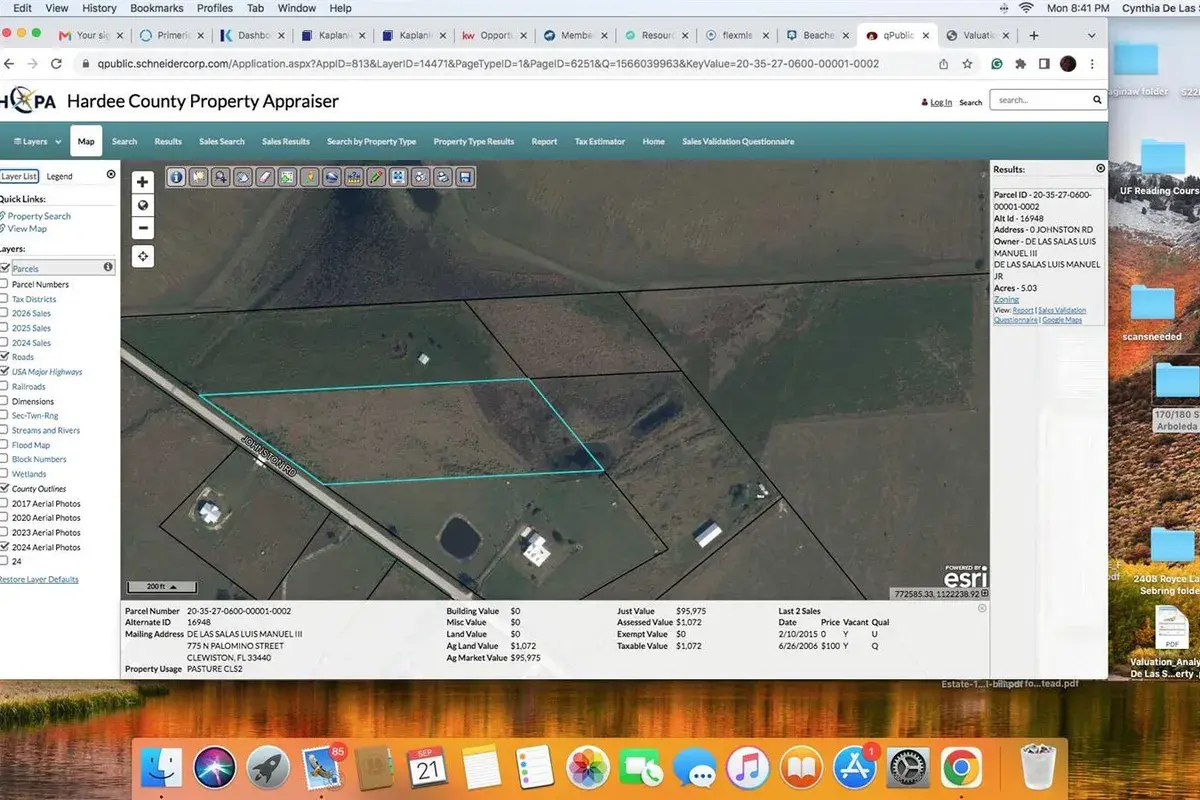Bookmark this page with the star icon
Screen dimensions: 1200x800
pyautogui.click(x=967, y=63)
